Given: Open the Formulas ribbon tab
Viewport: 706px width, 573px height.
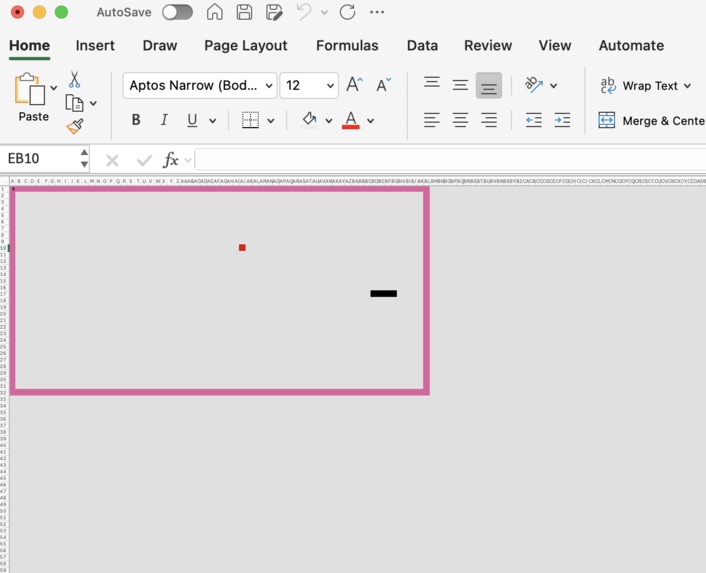Looking at the screenshot, I should click(347, 45).
